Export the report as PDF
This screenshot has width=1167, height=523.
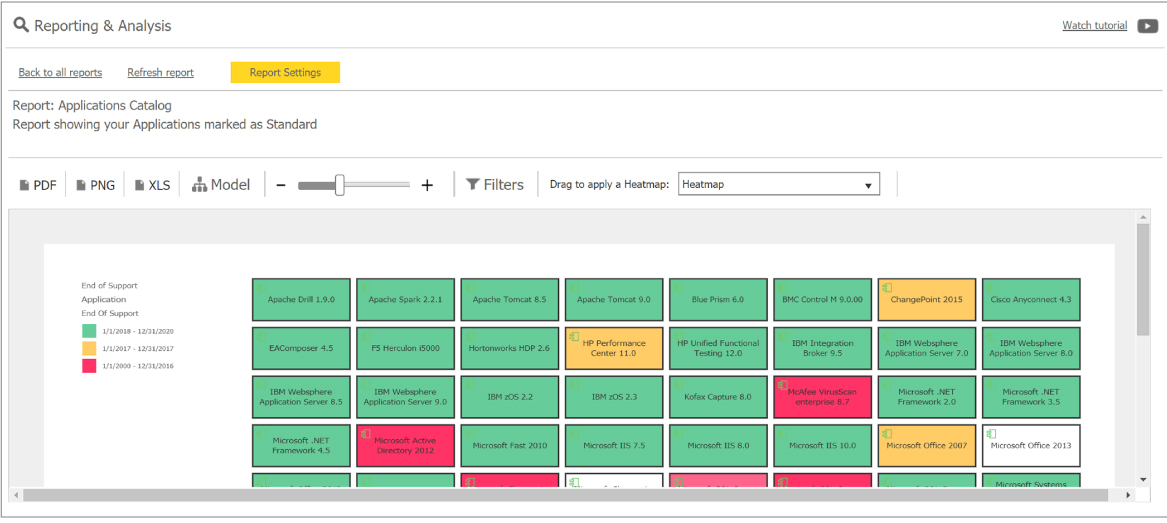(39, 185)
